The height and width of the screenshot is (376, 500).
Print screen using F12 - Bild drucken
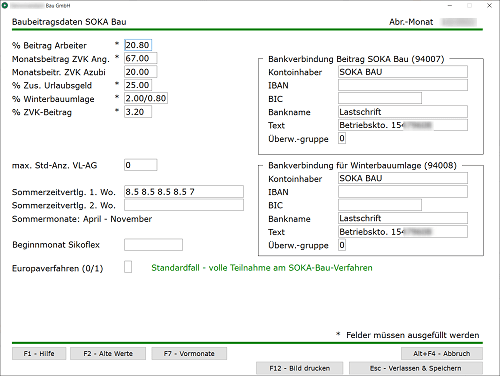(x=300, y=368)
